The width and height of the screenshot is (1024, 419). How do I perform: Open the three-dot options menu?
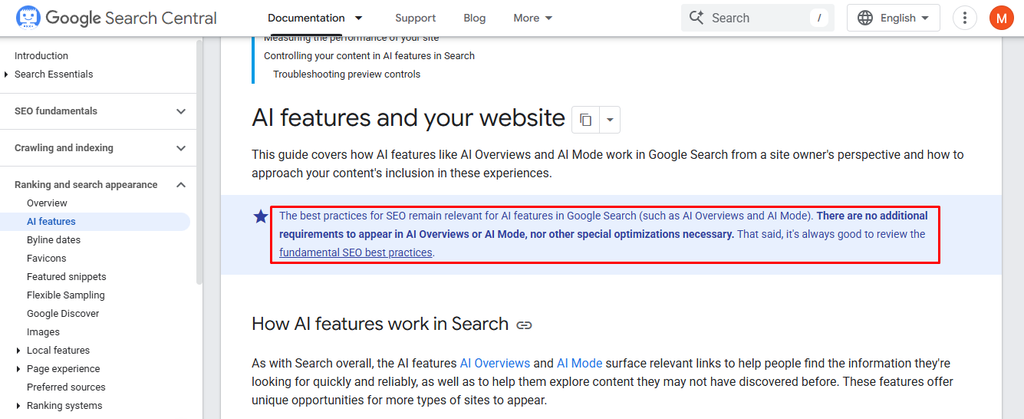pos(965,18)
